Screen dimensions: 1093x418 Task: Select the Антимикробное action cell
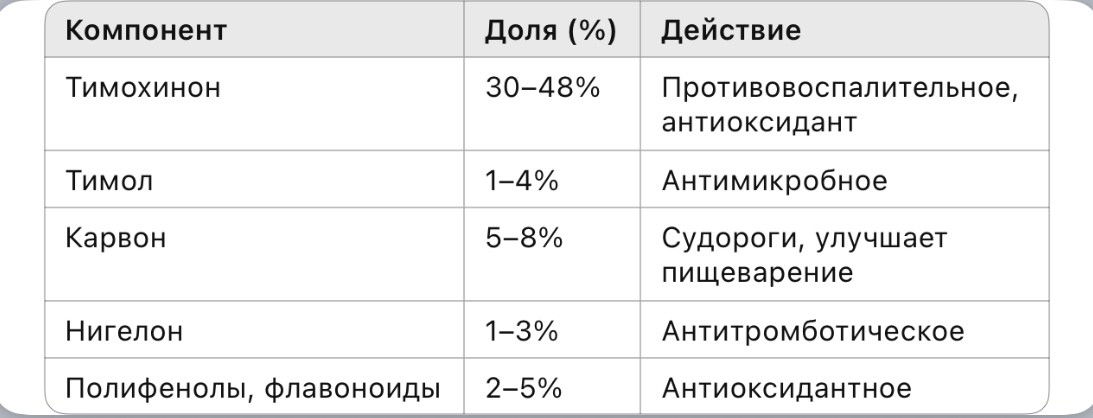coord(844,179)
